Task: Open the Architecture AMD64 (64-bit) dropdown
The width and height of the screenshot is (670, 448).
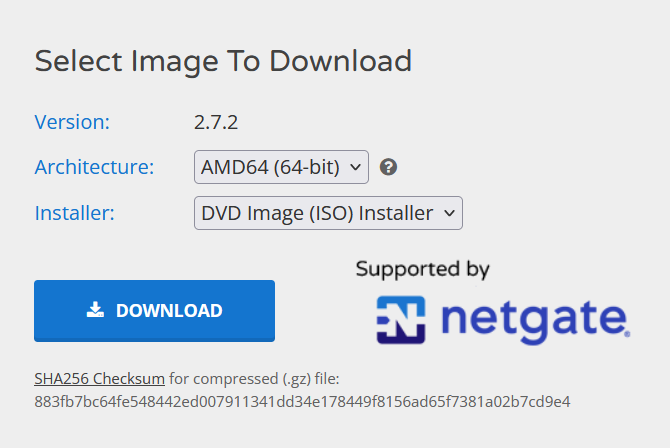Action: tap(281, 167)
